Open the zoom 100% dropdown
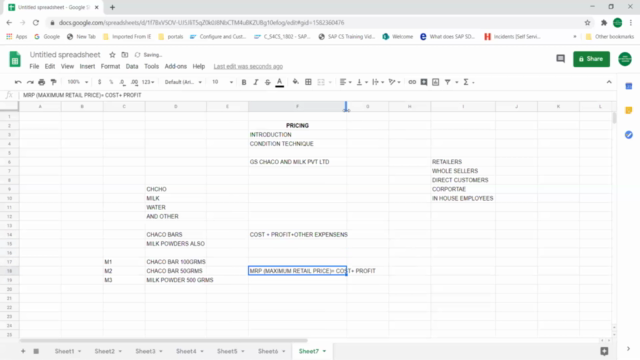This screenshot has width=640, height=360. click(x=77, y=82)
